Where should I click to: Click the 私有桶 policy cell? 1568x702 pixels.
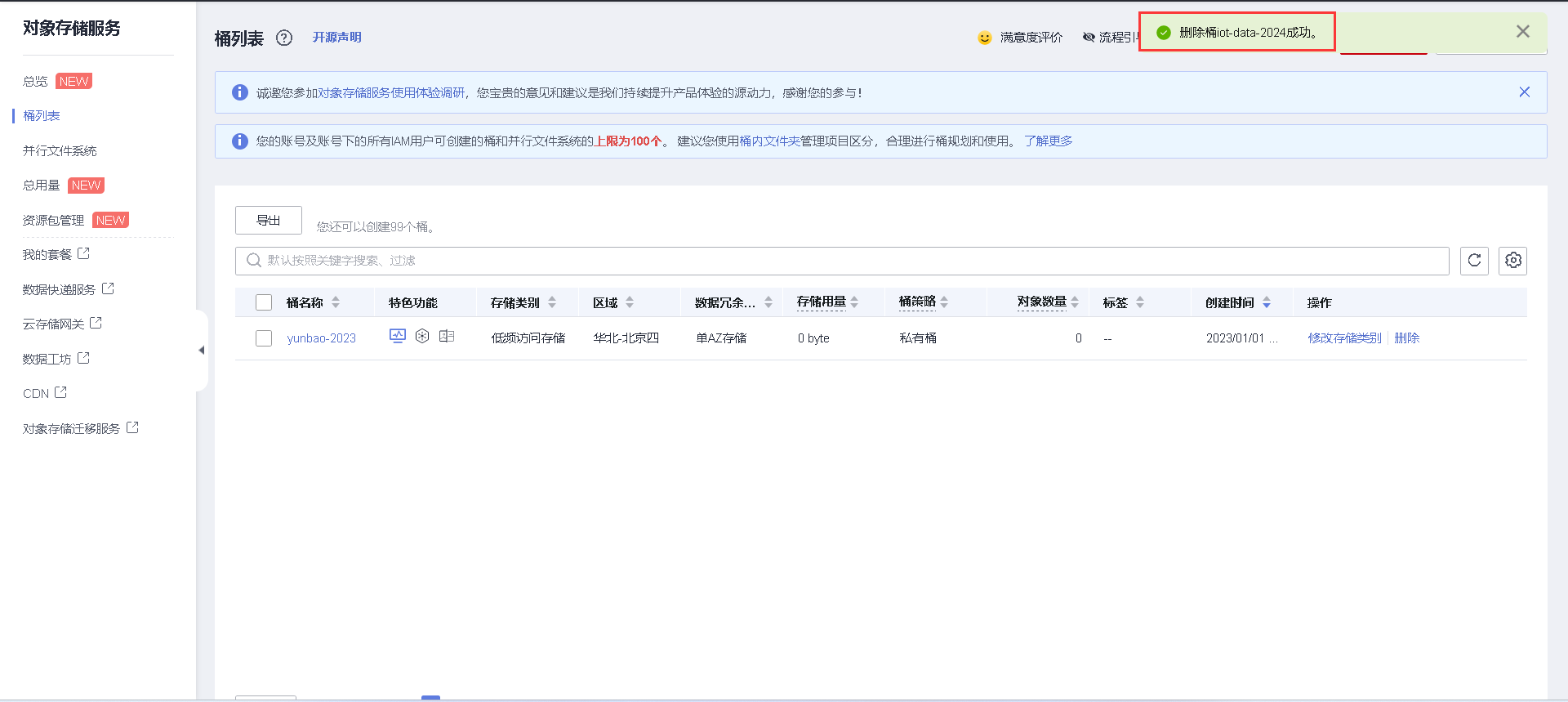point(918,338)
